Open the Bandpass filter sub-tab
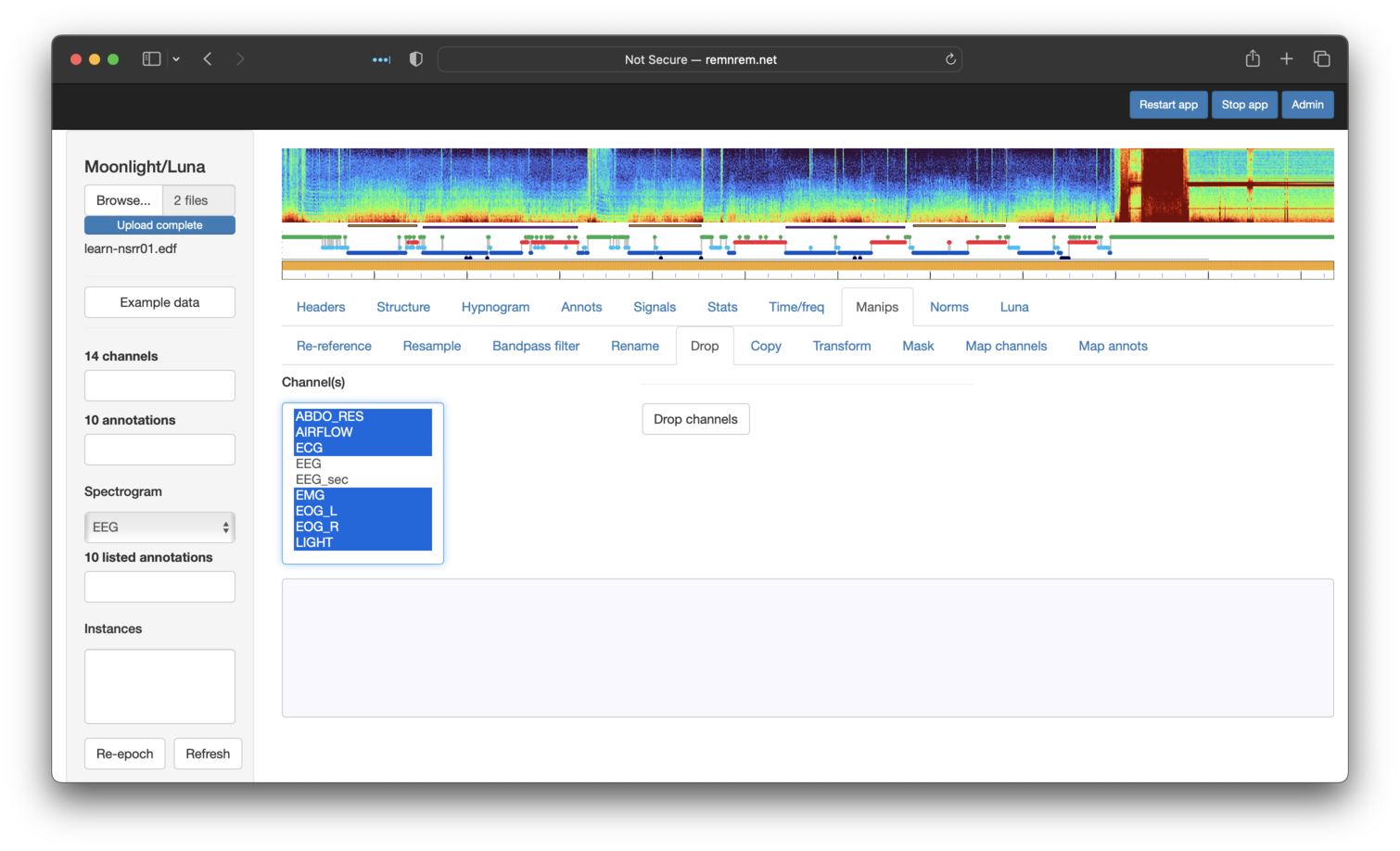The height and width of the screenshot is (851, 1400). (x=536, y=346)
